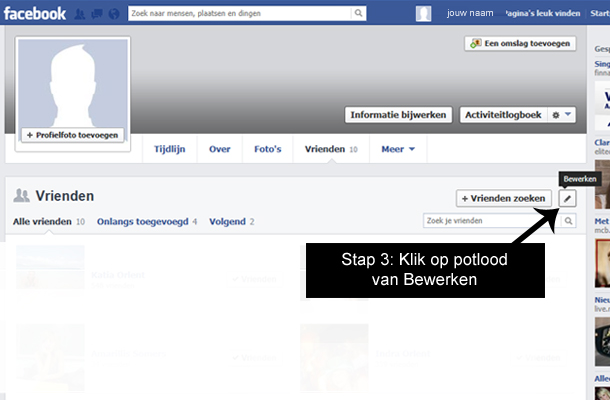
Task: Show Alle vrienden list
Action: click(x=49, y=222)
